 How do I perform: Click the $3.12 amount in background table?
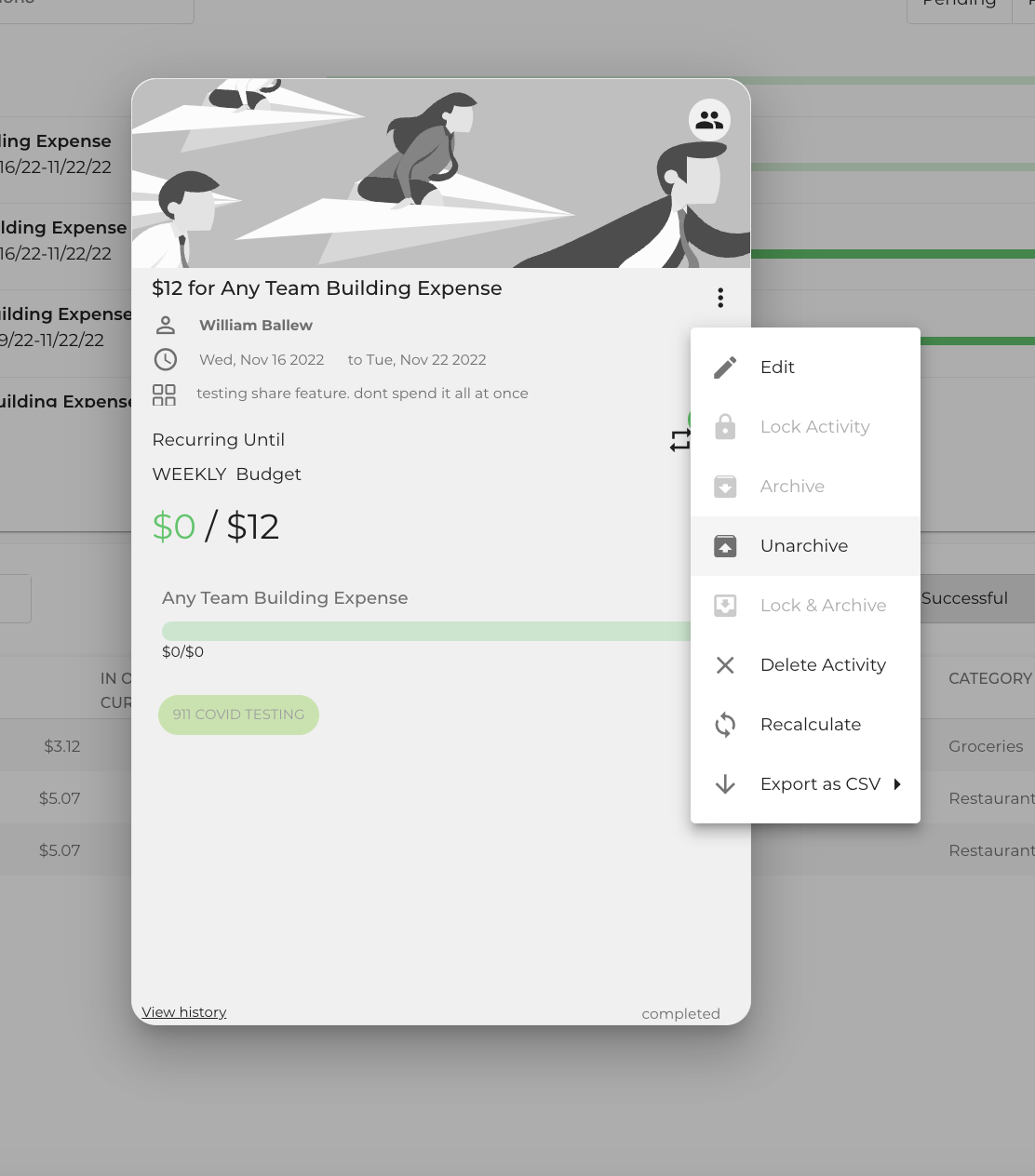(x=62, y=746)
